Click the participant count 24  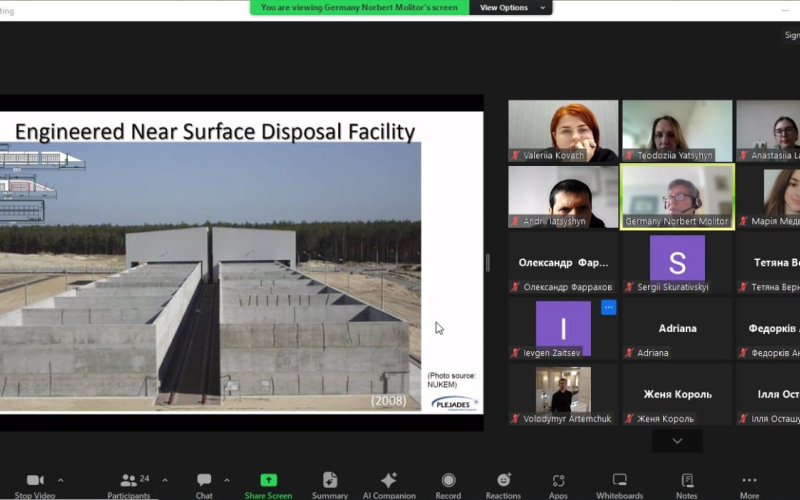pos(144,479)
